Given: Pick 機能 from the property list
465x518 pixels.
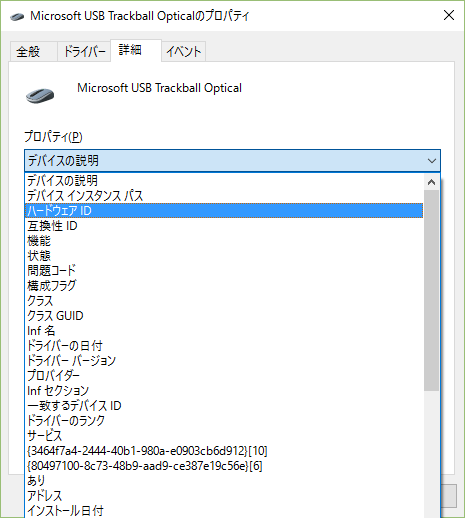Looking at the screenshot, I should point(224,241).
